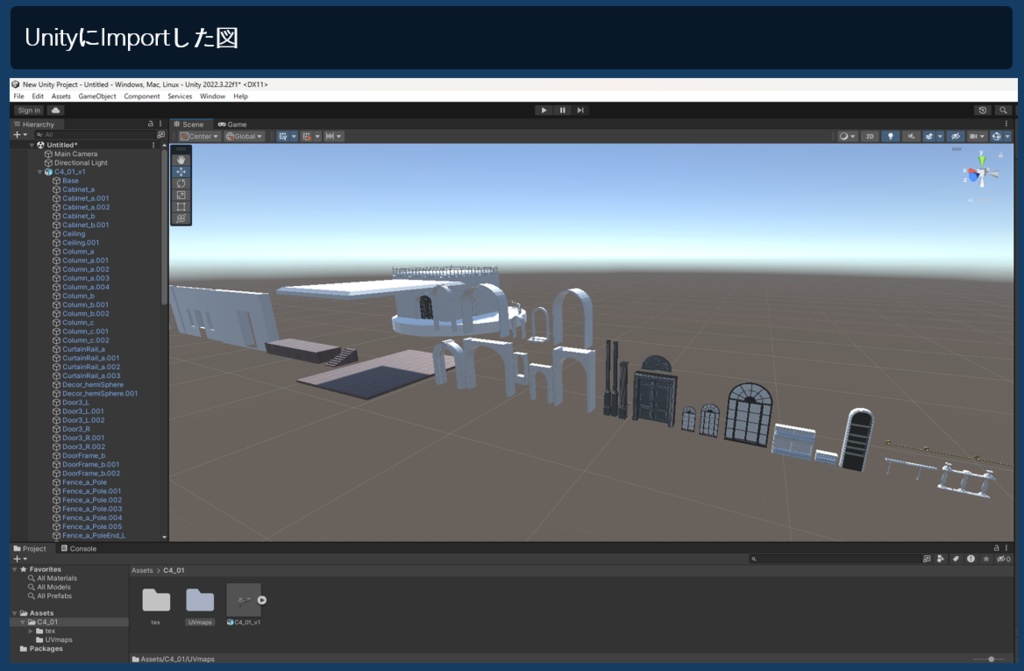Image resolution: width=1024 pixels, height=671 pixels.
Task: Open Scene view panel options menu
Action: coord(1006,123)
